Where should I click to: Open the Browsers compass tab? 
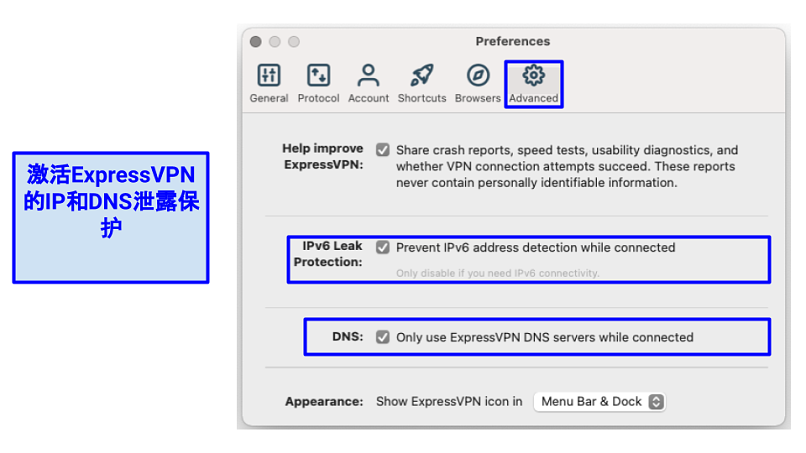(x=478, y=84)
